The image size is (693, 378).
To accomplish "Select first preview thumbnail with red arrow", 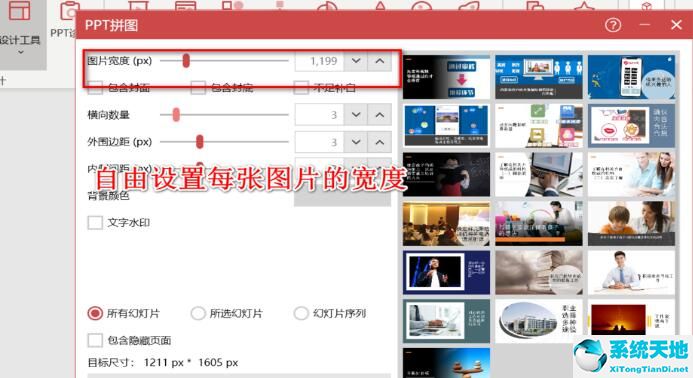I will pos(446,77).
